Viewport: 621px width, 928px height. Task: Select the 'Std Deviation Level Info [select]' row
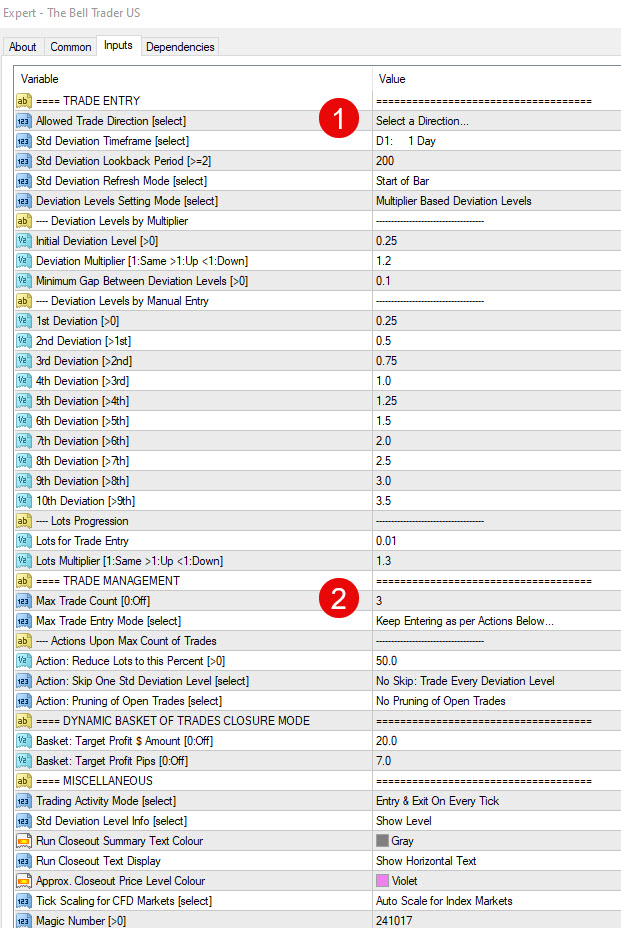317,821
